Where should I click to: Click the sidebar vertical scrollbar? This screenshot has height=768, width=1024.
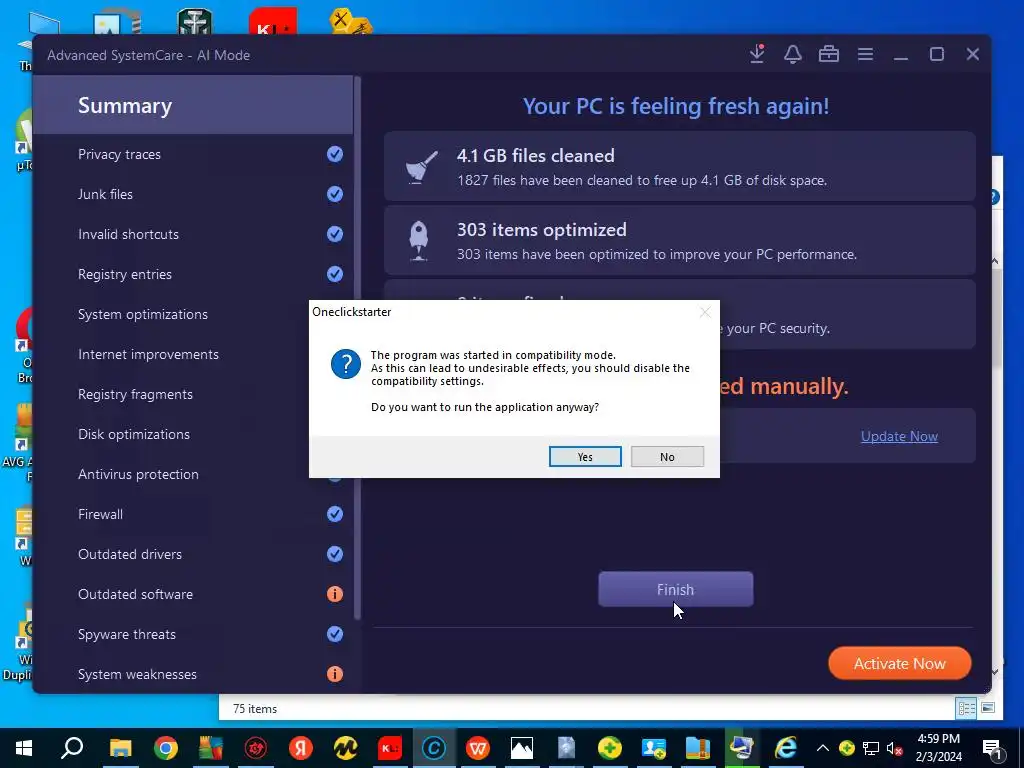coord(357,347)
